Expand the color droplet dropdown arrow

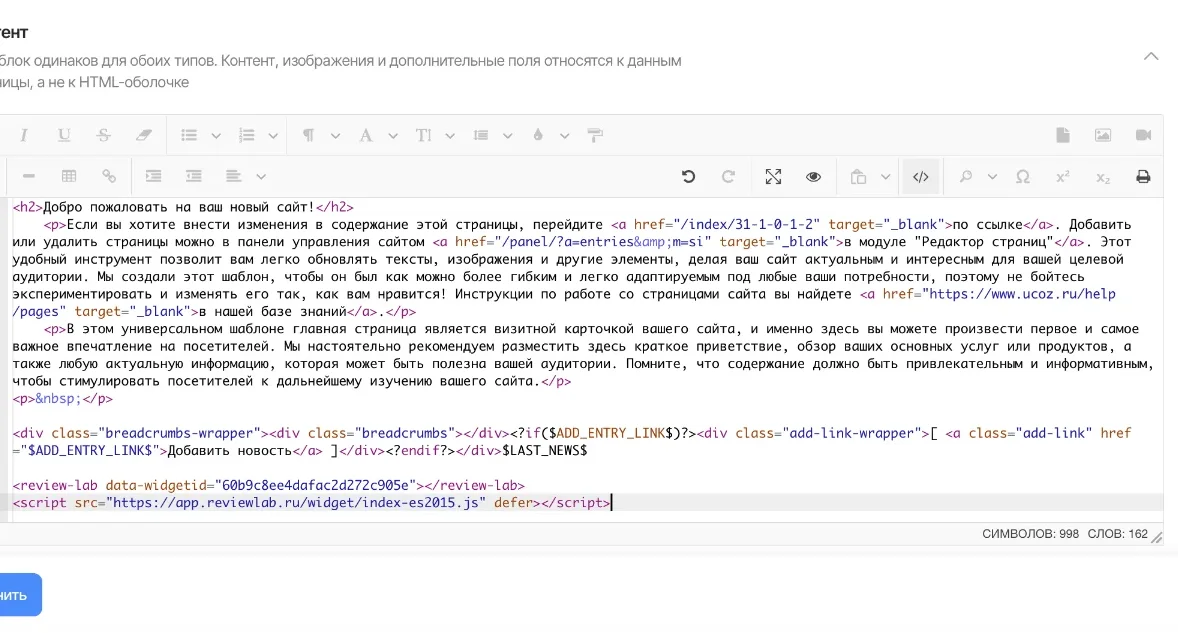point(564,136)
